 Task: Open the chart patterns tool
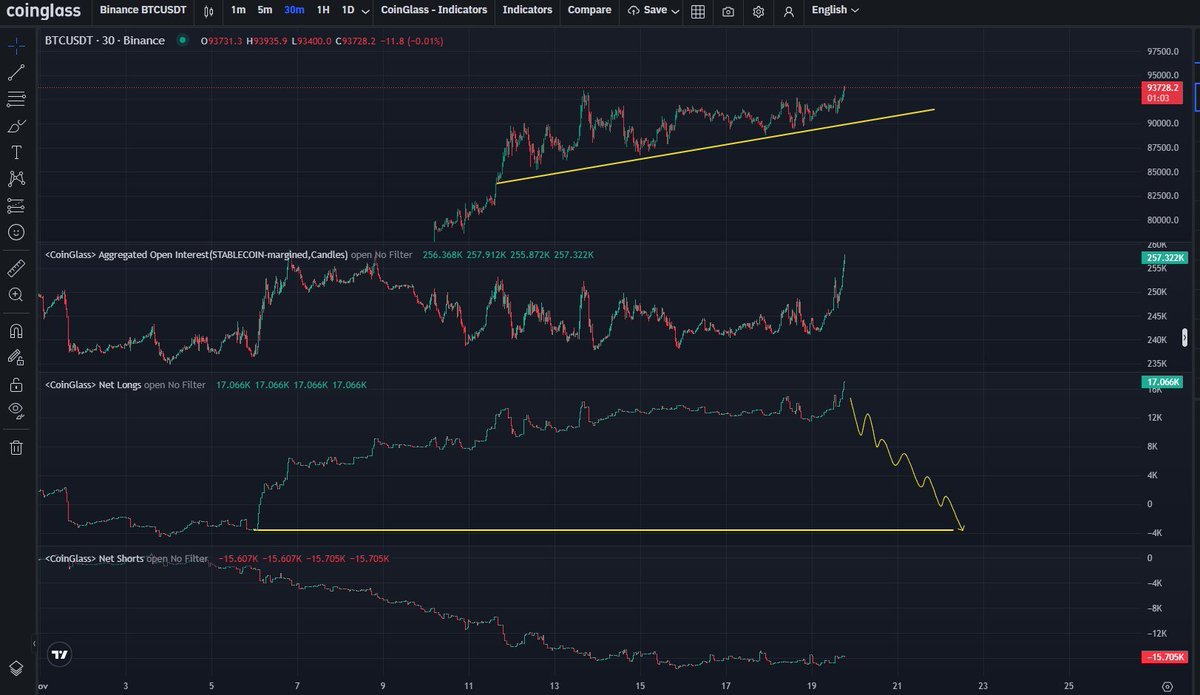(16, 178)
